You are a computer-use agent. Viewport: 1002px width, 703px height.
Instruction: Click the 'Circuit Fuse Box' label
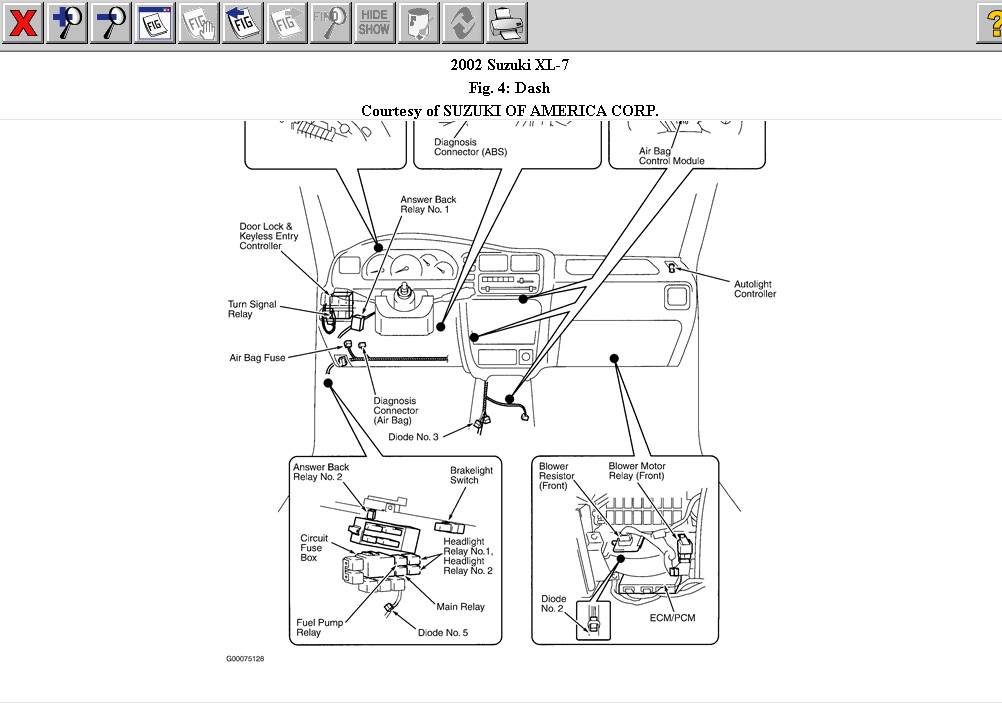click(x=314, y=548)
